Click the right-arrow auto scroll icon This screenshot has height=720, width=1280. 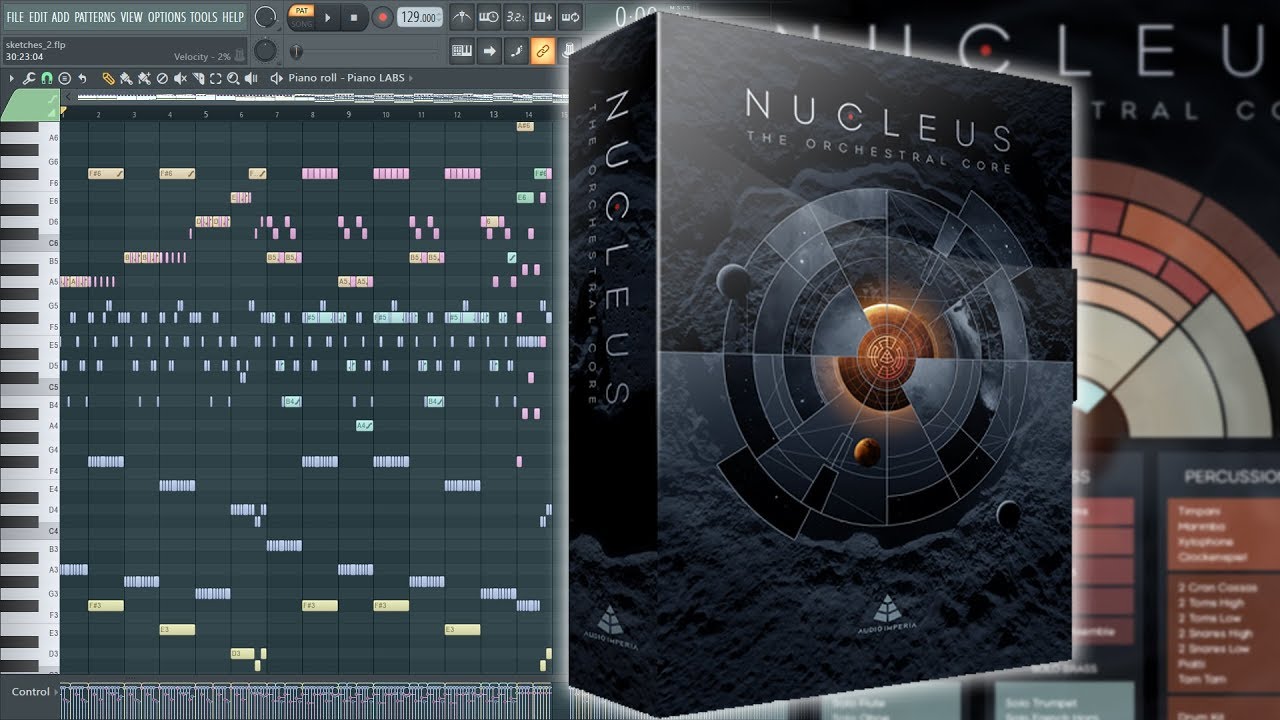point(489,51)
